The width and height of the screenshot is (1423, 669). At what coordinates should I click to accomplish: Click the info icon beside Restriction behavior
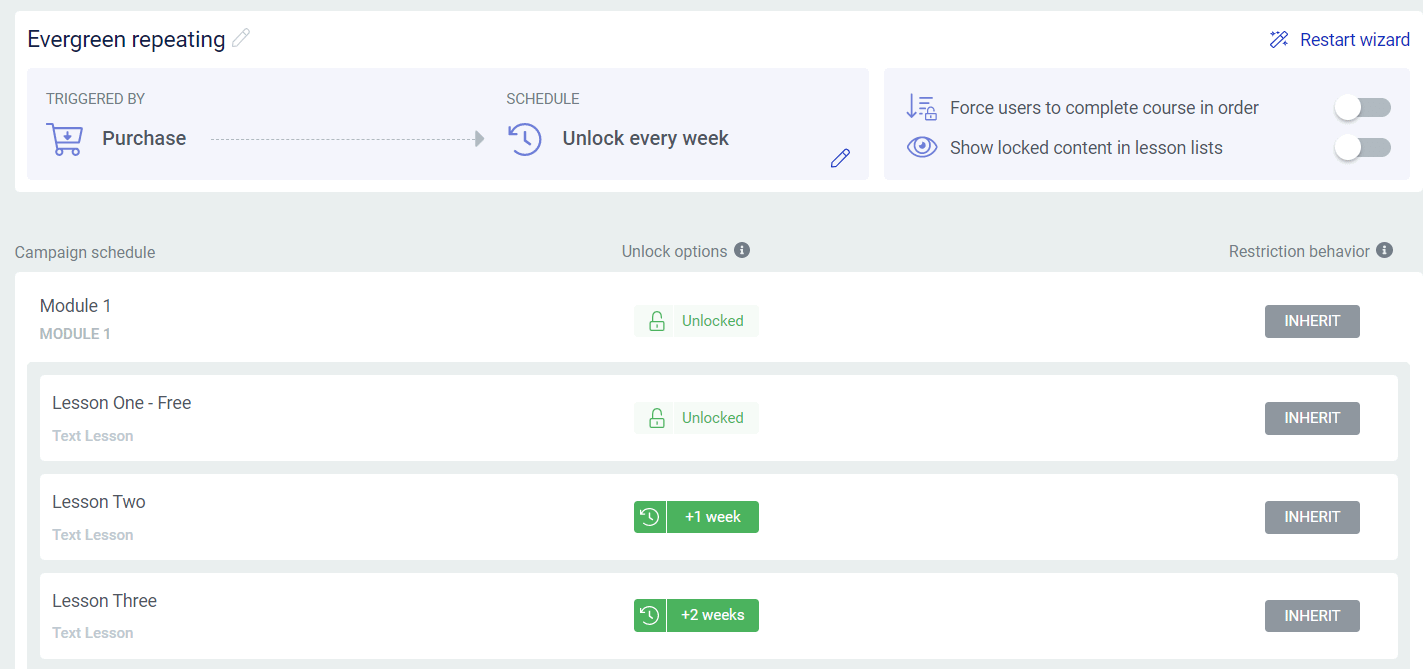click(x=1384, y=250)
